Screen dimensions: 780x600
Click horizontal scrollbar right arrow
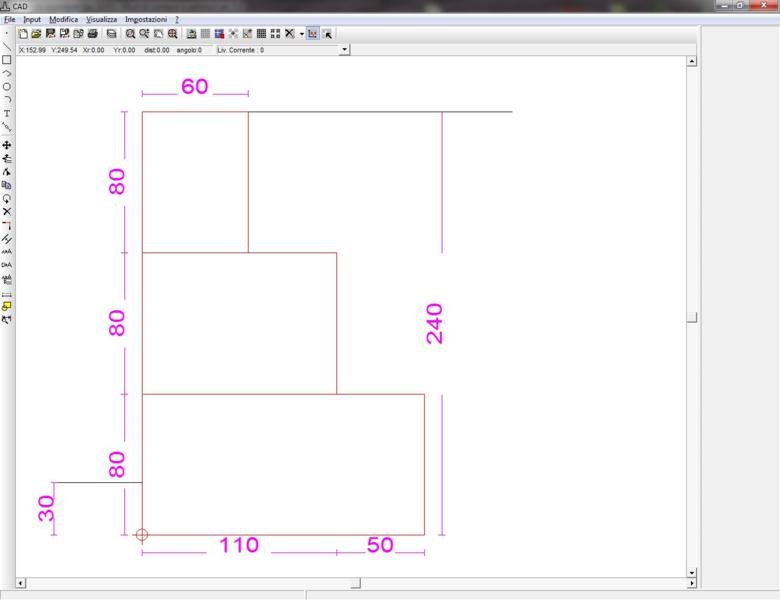coord(691,583)
